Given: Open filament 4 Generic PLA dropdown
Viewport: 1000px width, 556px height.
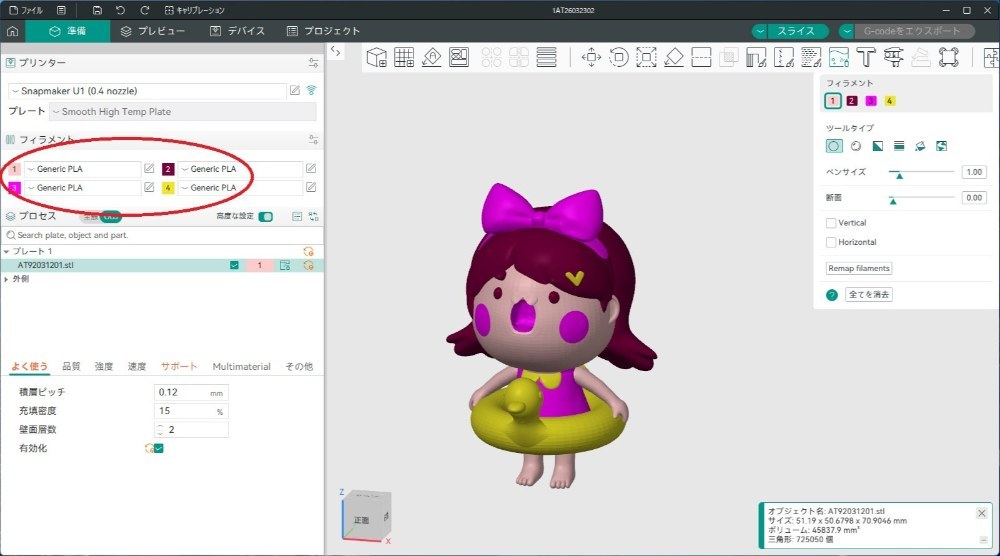Looking at the screenshot, I should point(240,187).
